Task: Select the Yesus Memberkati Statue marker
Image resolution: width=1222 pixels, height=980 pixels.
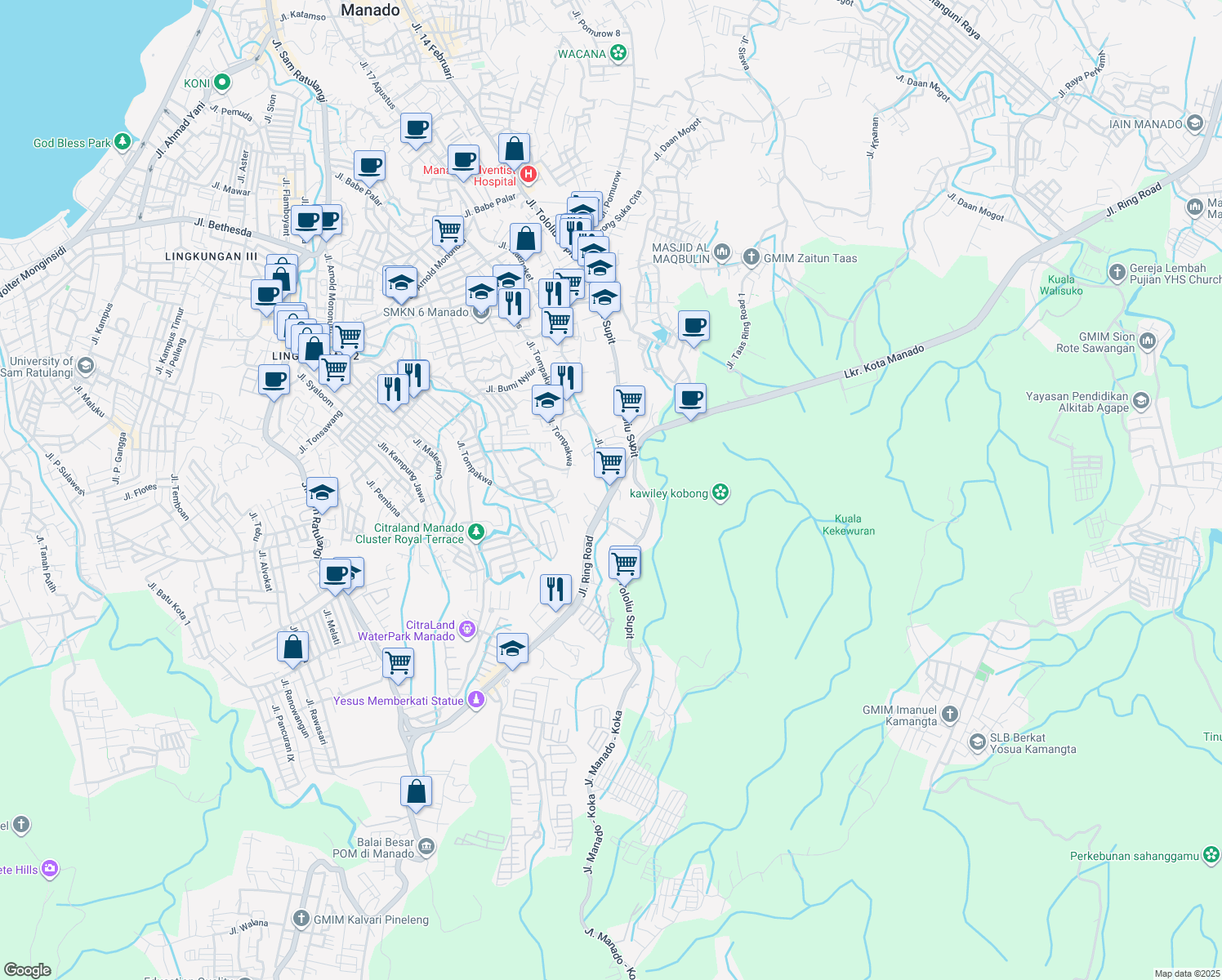Action: [477, 700]
